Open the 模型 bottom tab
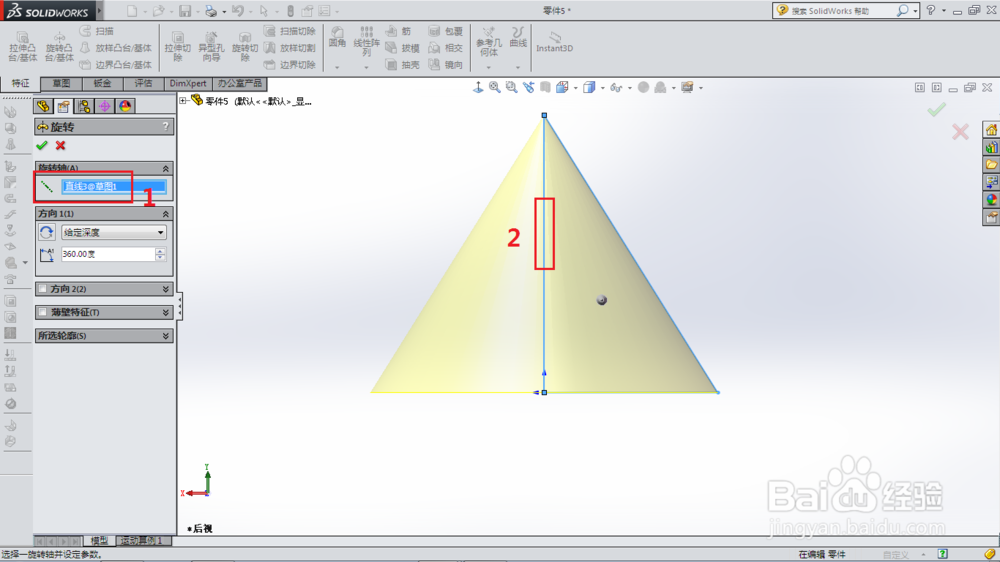1000x562 pixels. pyautogui.click(x=99, y=540)
